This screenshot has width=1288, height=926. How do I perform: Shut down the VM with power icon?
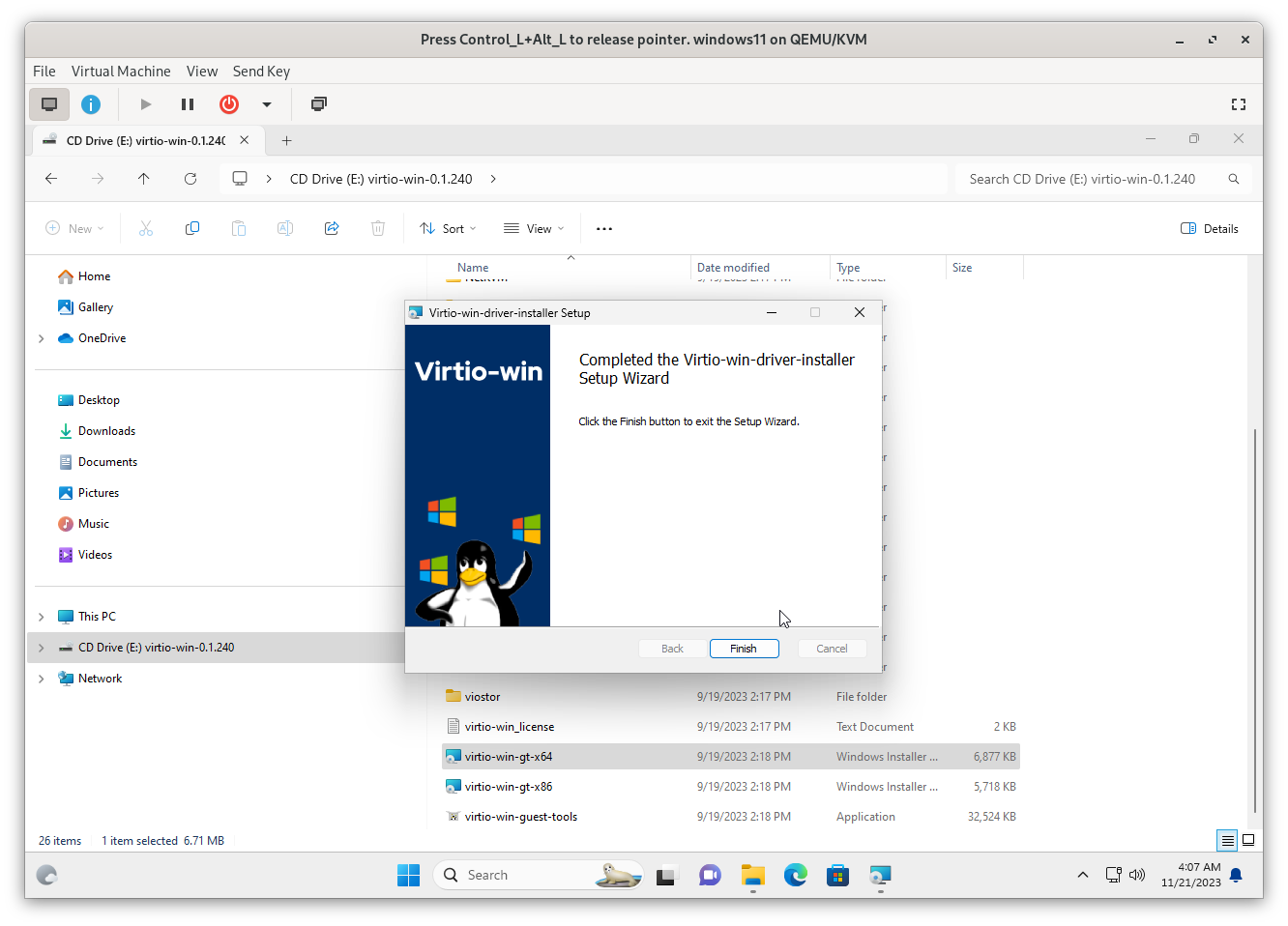(x=229, y=104)
